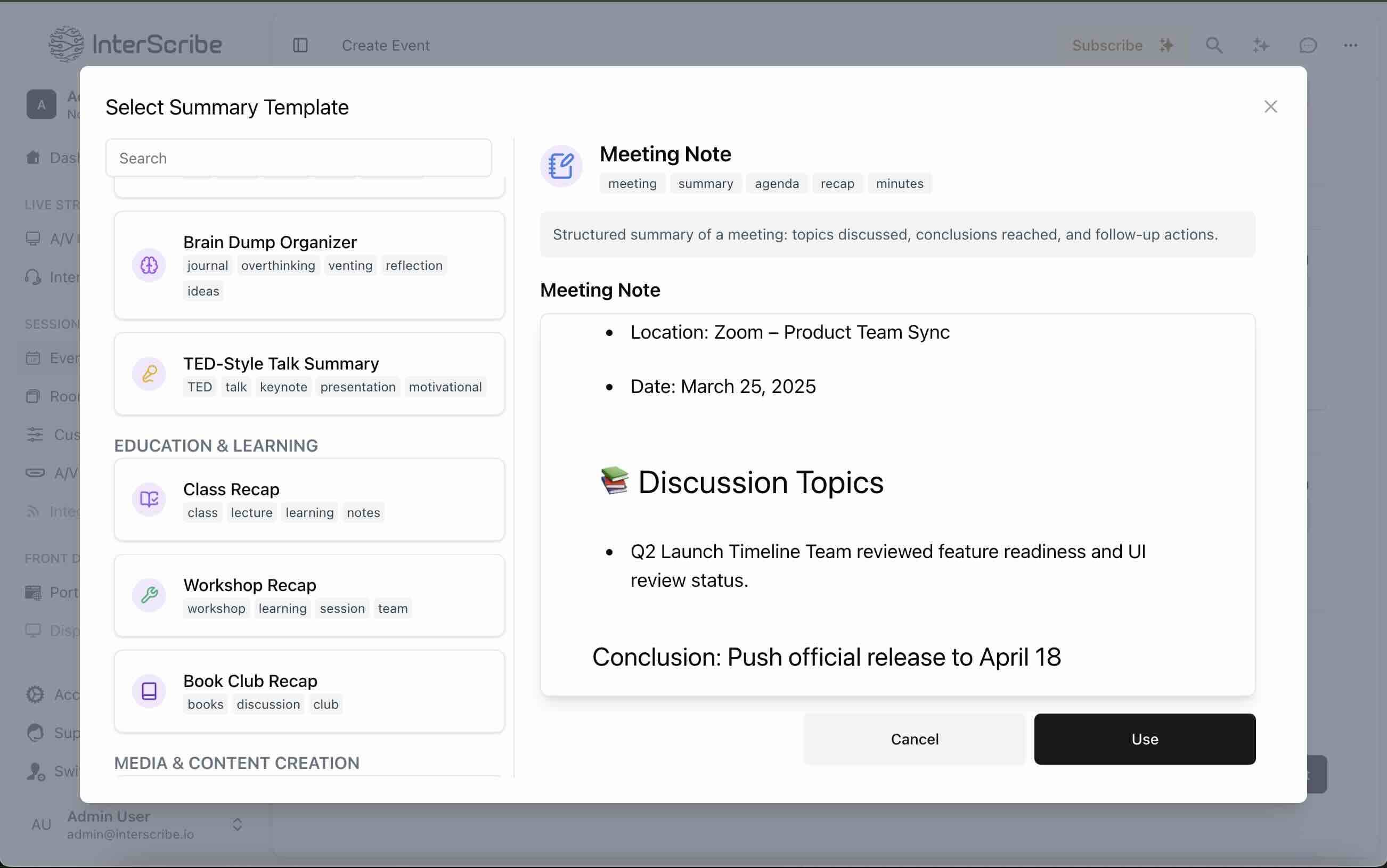Click the Class Recap open-book icon

pyautogui.click(x=149, y=499)
